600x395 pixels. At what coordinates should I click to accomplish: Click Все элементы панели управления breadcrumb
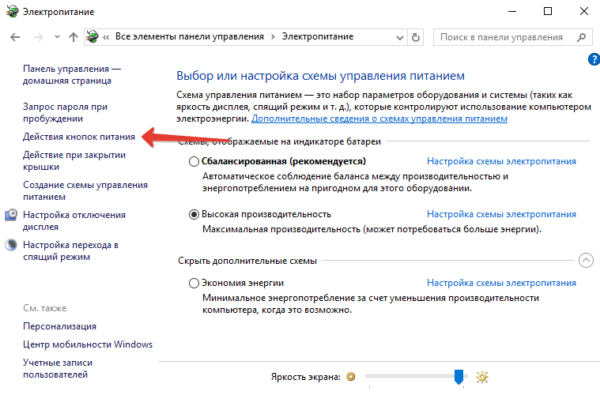(189, 37)
